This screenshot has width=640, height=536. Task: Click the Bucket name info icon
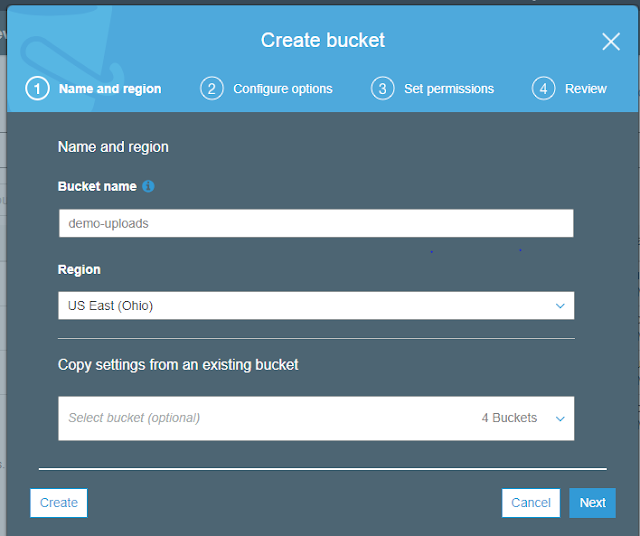click(148, 186)
